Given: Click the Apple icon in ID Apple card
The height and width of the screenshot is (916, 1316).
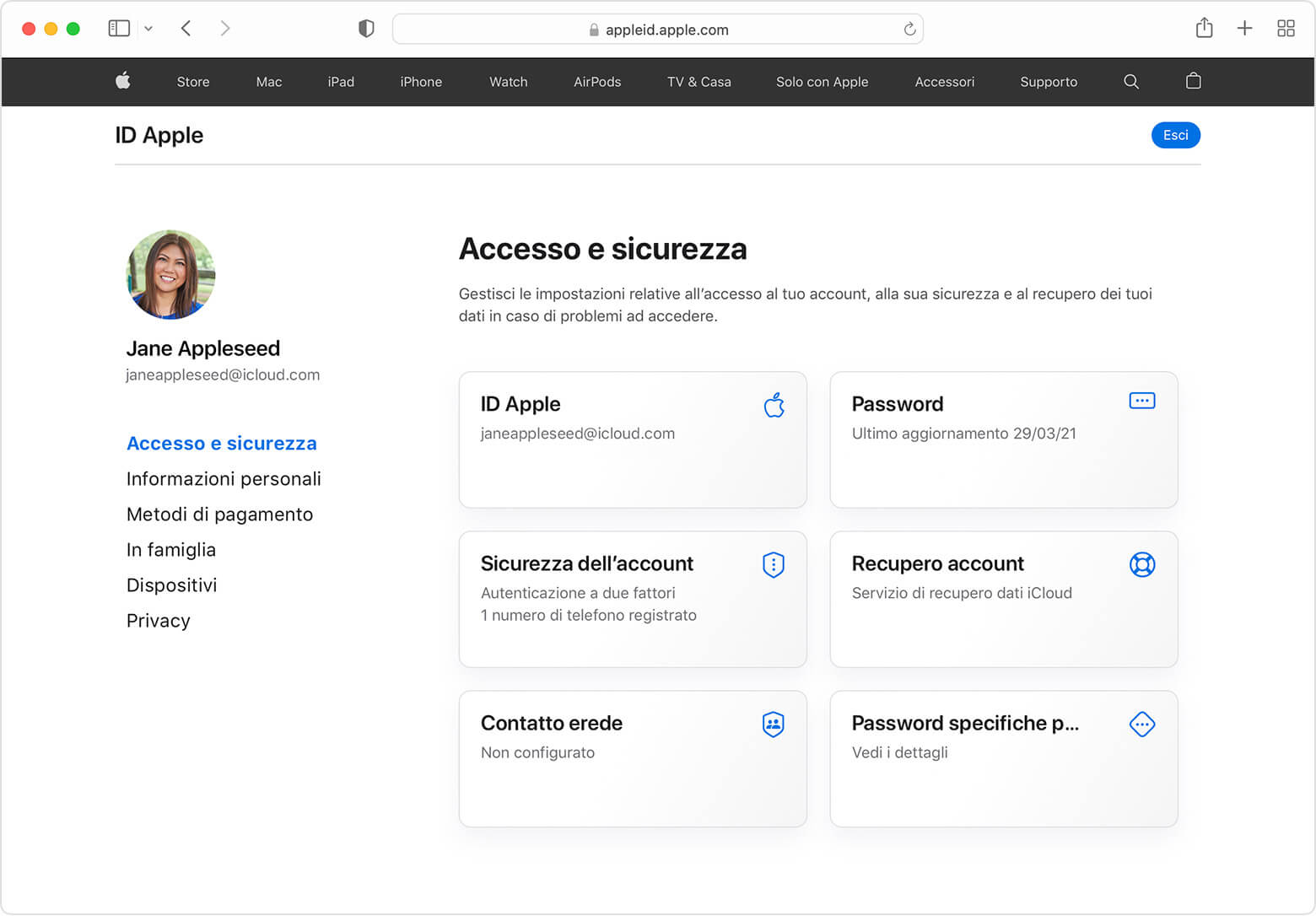Looking at the screenshot, I should 774,405.
